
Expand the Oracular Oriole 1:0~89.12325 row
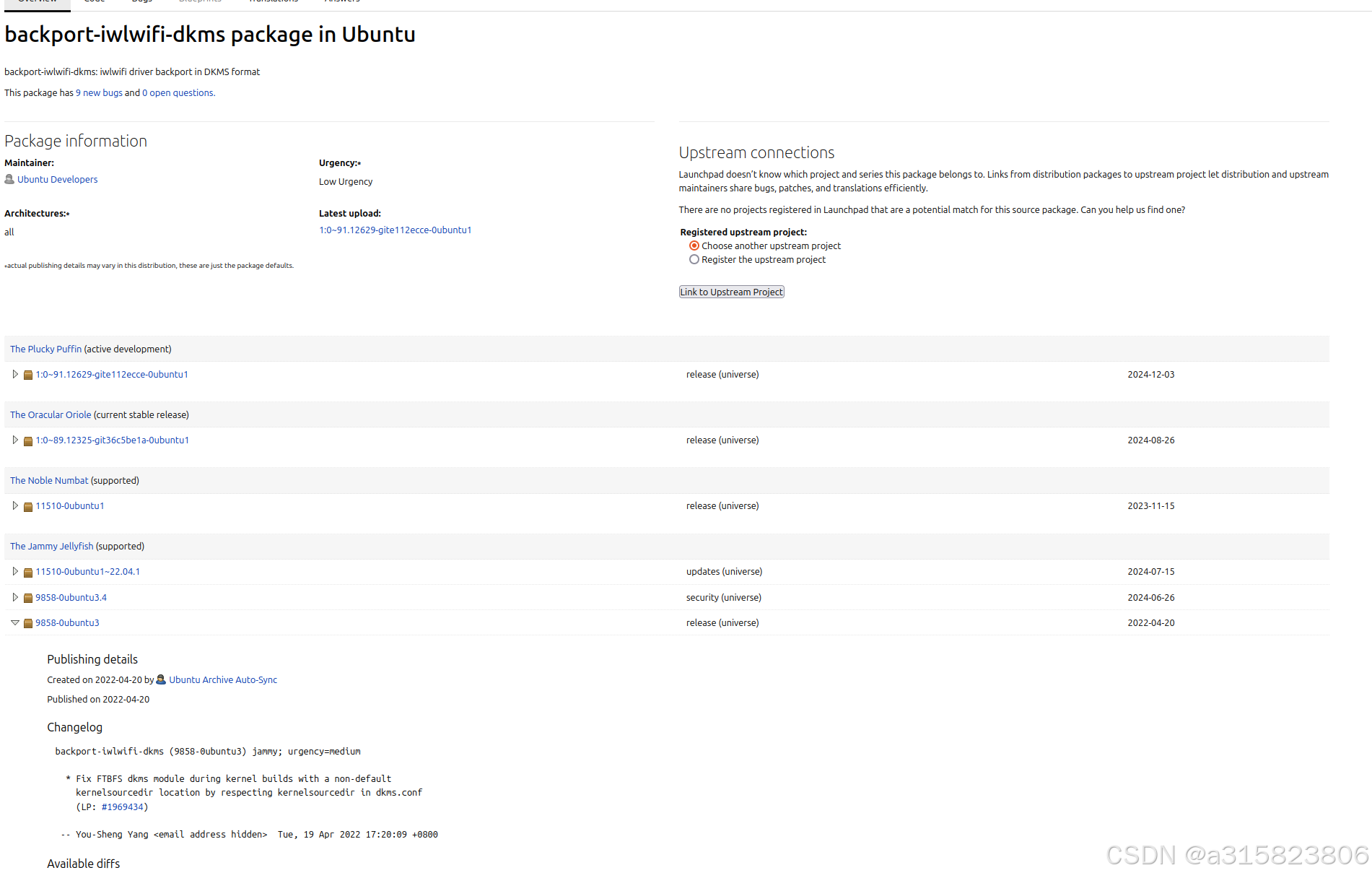(15, 440)
